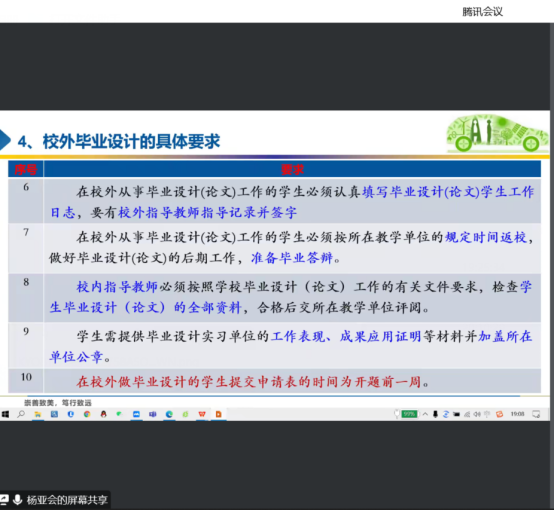Open the QQ penguin taskbar icon
Viewport: 554px width, 511px height.
click(x=104, y=414)
